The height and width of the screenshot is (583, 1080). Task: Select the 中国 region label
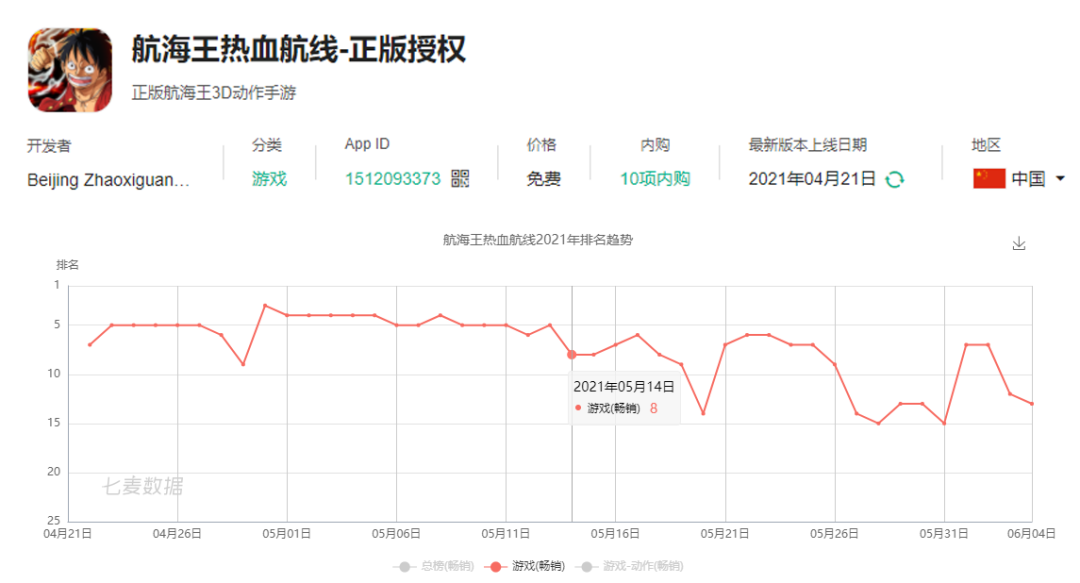1028,179
